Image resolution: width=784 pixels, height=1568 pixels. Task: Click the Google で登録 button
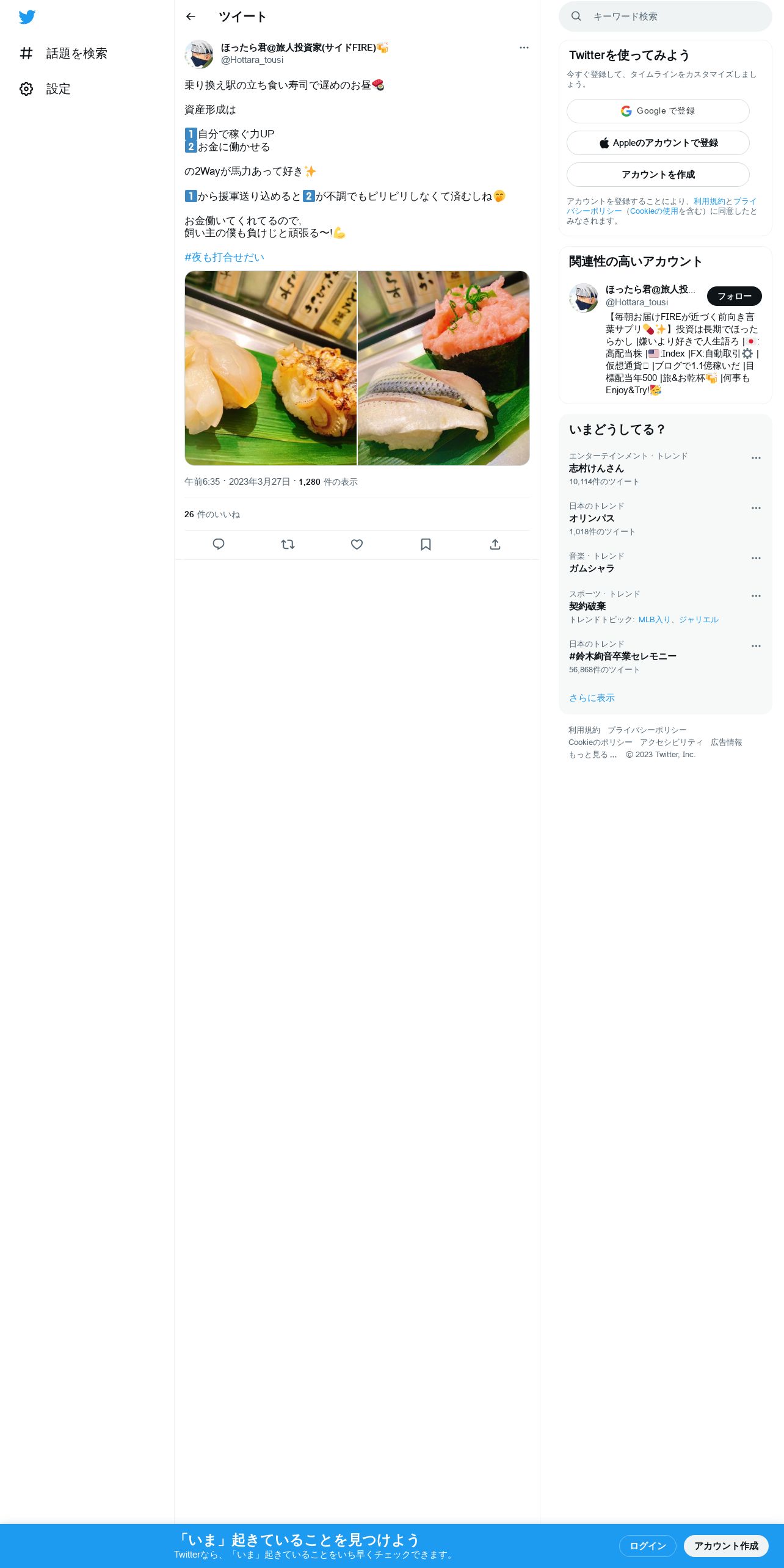pyautogui.click(x=658, y=111)
